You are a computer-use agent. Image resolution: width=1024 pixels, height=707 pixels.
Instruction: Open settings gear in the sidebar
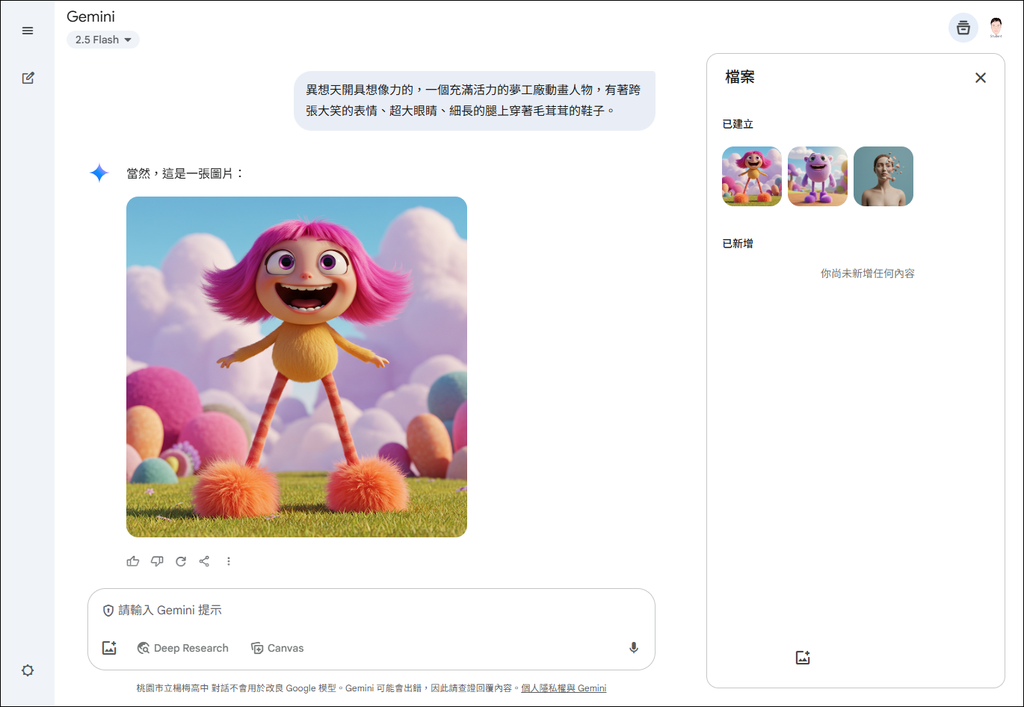pyautogui.click(x=27, y=670)
